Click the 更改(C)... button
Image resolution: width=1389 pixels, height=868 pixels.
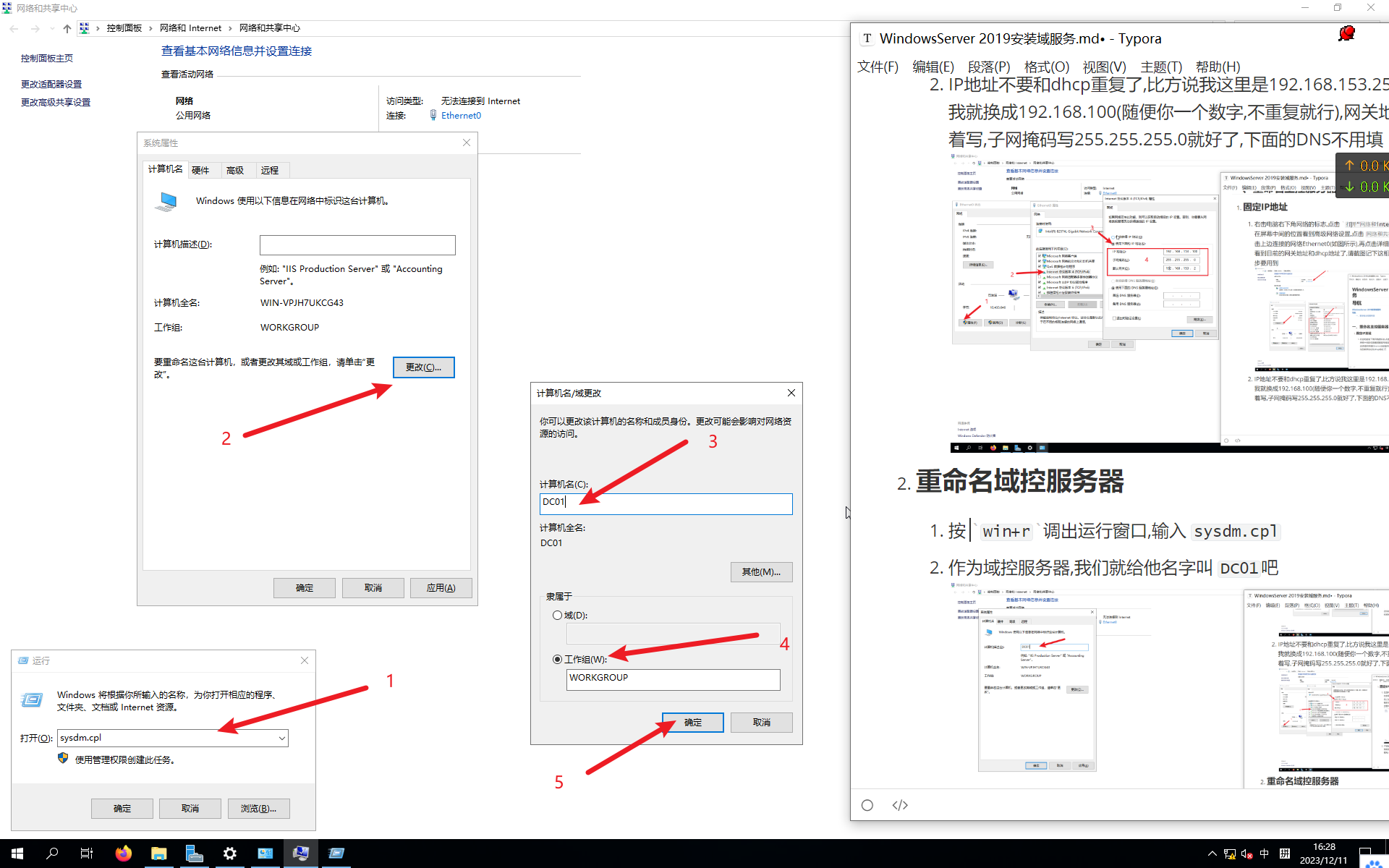point(423,367)
